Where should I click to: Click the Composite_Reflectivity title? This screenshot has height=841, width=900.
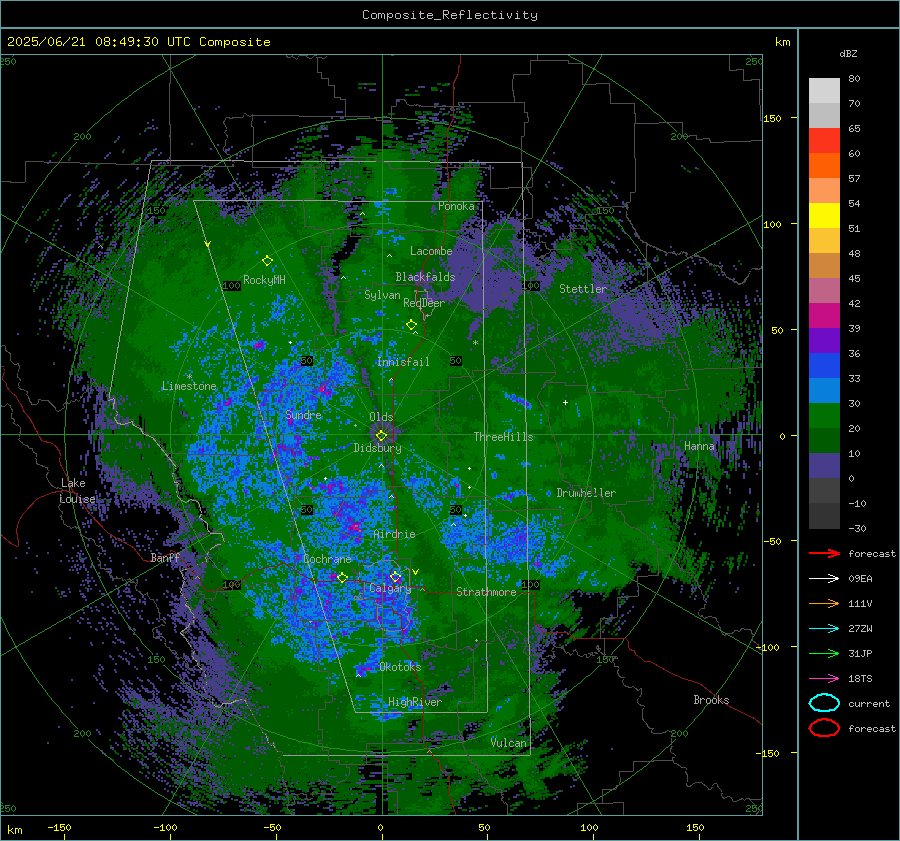[x=450, y=15]
